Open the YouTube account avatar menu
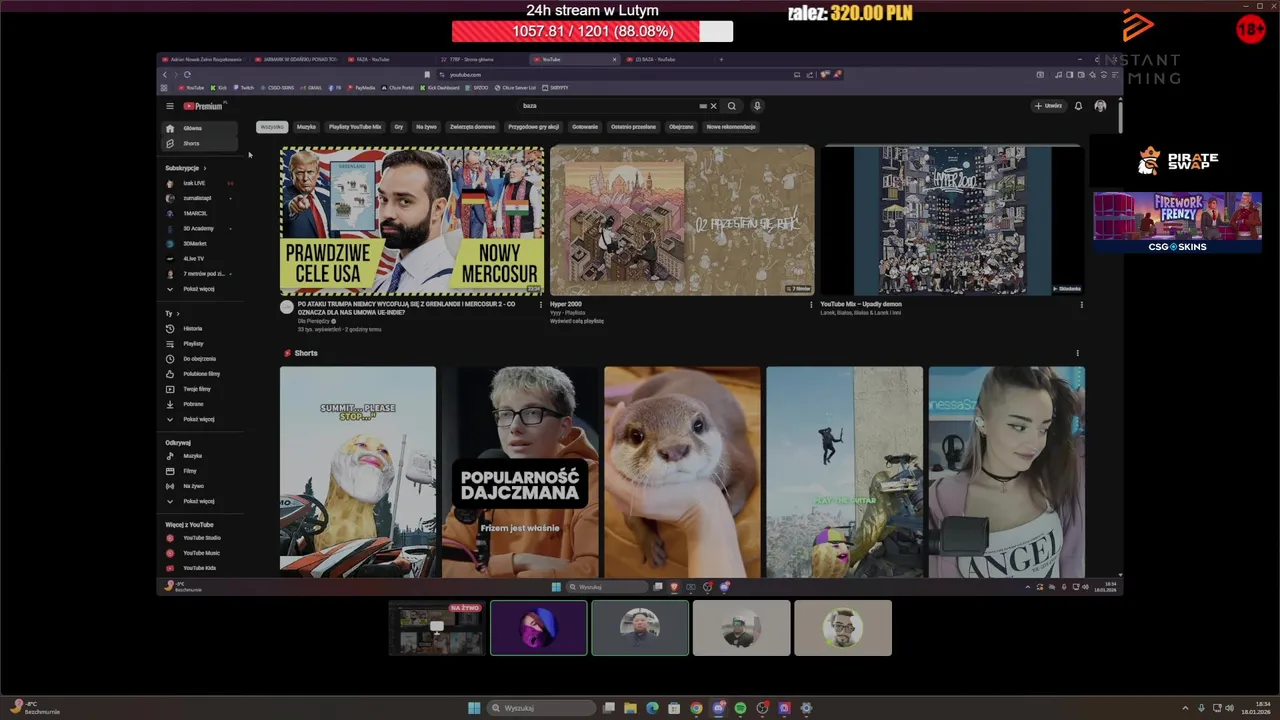The height and width of the screenshot is (720, 1280). point(1100,106)
